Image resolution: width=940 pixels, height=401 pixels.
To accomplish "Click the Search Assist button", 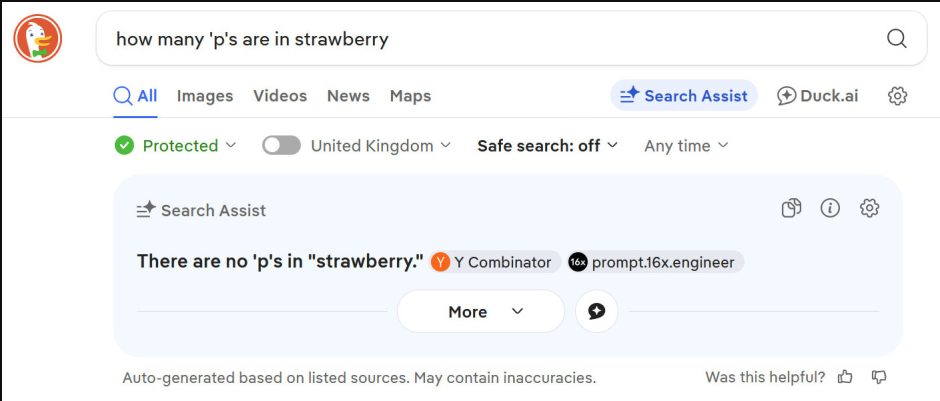I will click(x=684, y=96).
